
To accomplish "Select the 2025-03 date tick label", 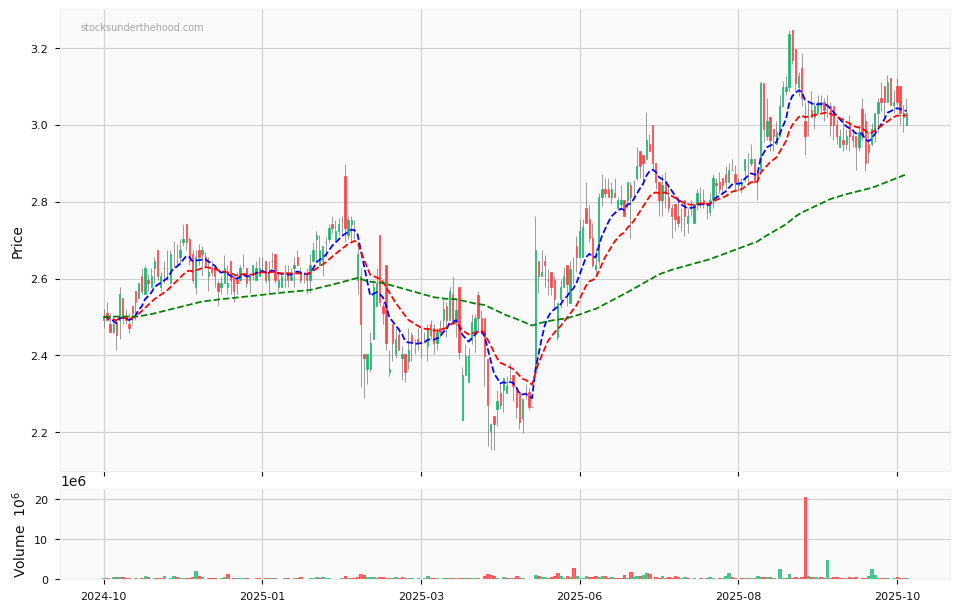I will click(x=421, y=596).
